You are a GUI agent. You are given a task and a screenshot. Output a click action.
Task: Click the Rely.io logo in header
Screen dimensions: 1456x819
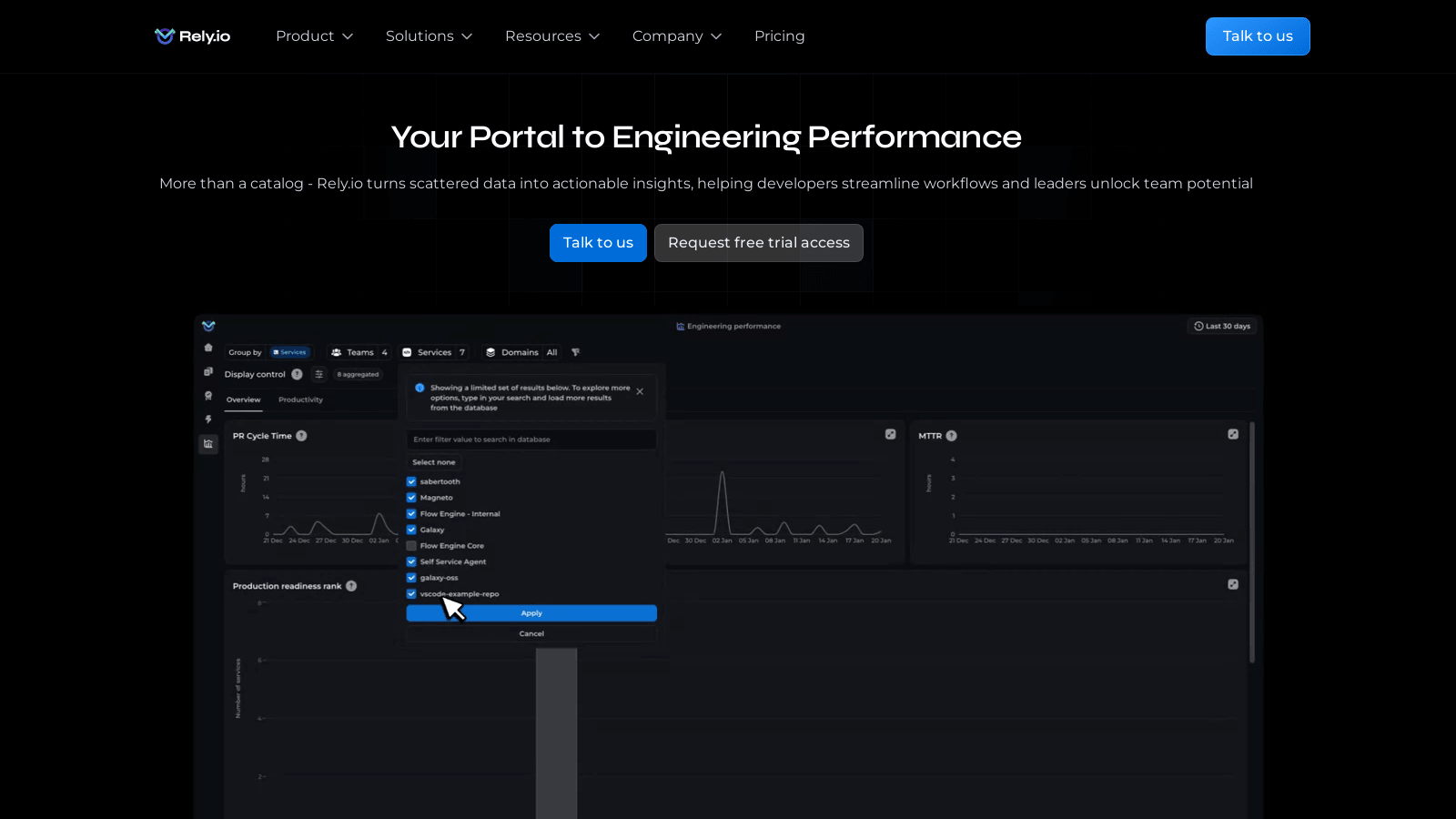point(192,36)
